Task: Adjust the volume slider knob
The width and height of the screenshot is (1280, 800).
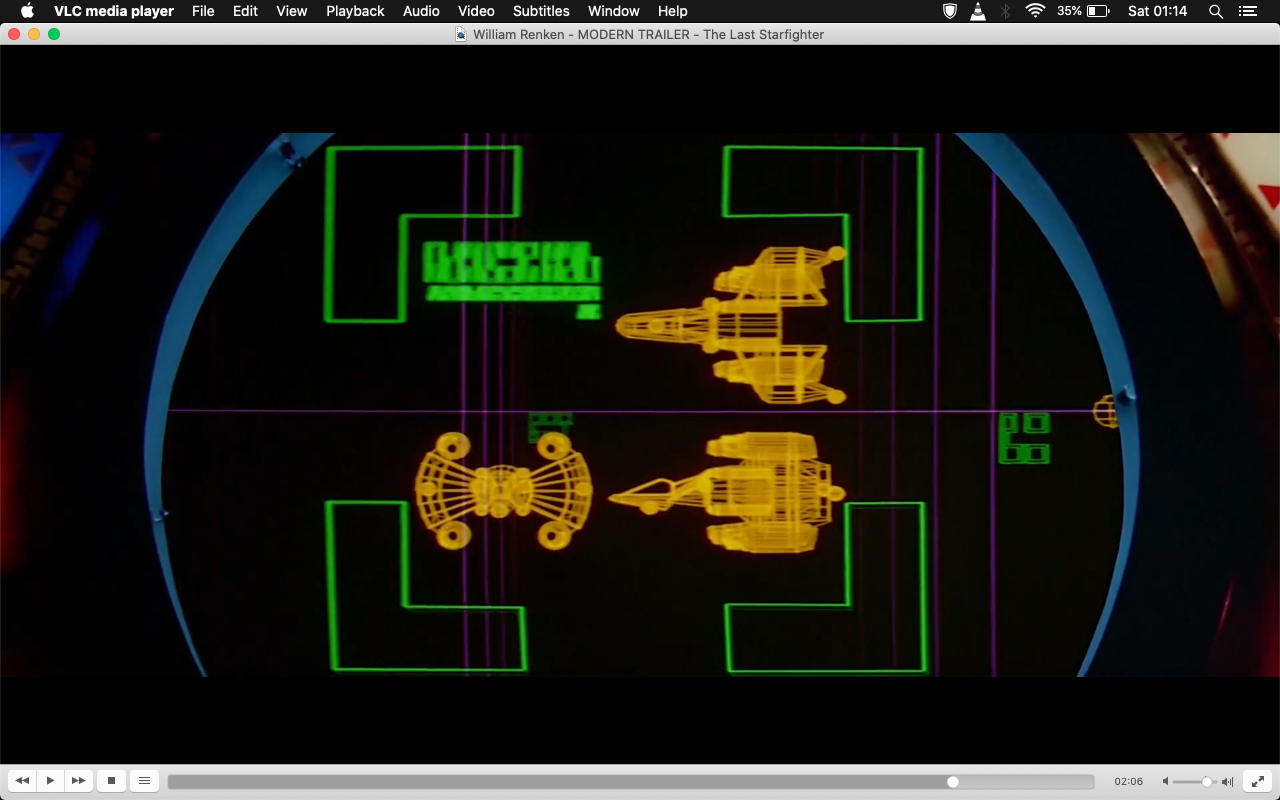Action: (1207, 781)
